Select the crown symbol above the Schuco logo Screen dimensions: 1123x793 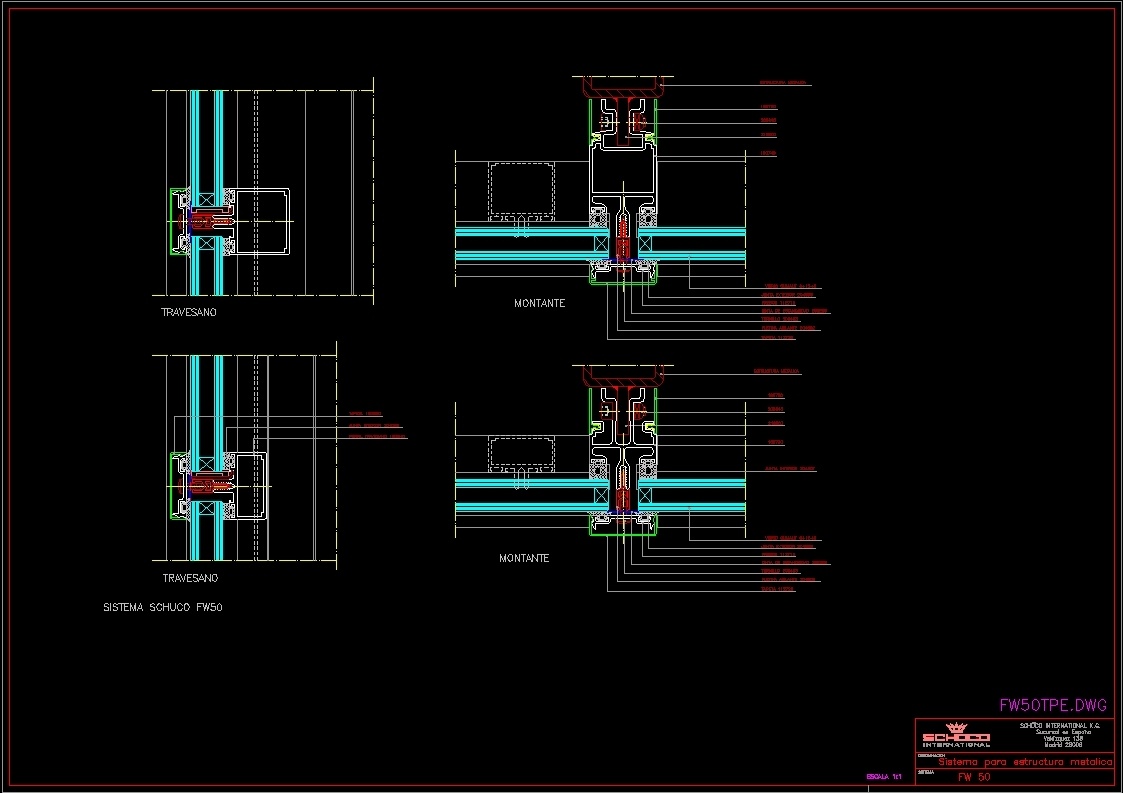(x=955, y=727)
